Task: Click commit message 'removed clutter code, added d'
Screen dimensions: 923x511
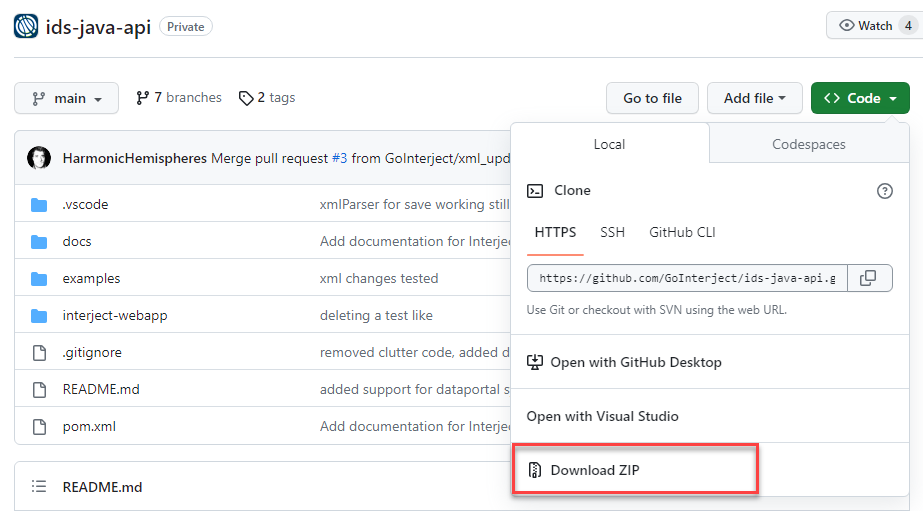Action: pyautogui.click(x=414, y=353)
